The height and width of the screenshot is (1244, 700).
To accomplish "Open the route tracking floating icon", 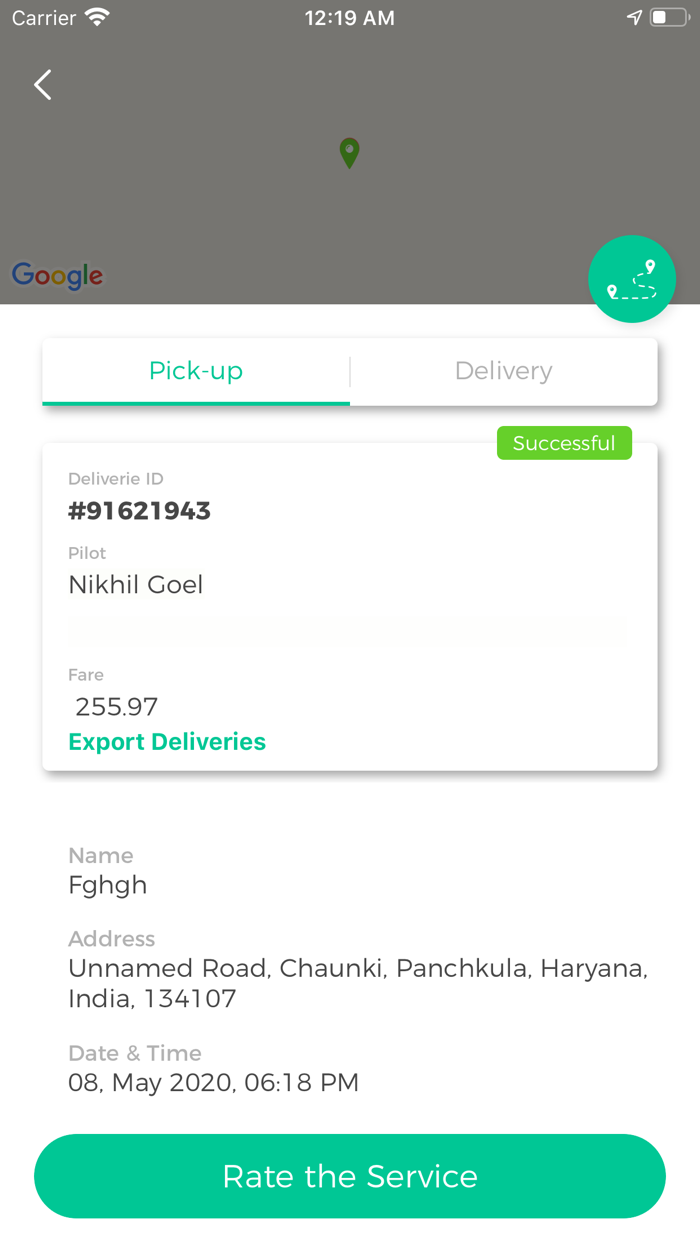I will point(632,279).
